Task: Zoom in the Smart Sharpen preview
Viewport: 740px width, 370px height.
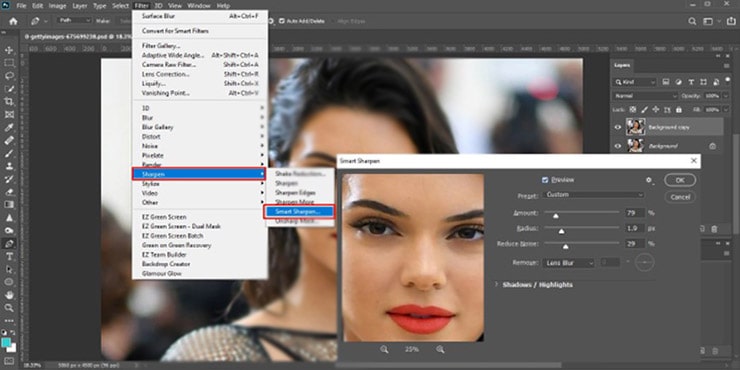Action: click(x=440, y=349)
